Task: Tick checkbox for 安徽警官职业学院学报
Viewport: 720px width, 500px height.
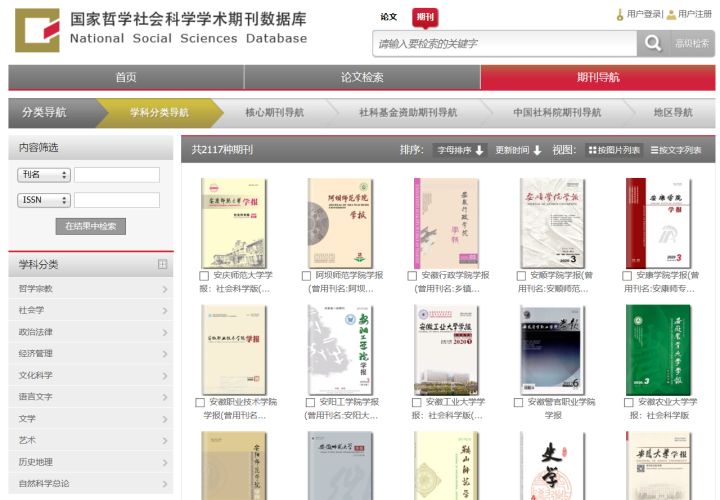Action: [x=518, y=402]
